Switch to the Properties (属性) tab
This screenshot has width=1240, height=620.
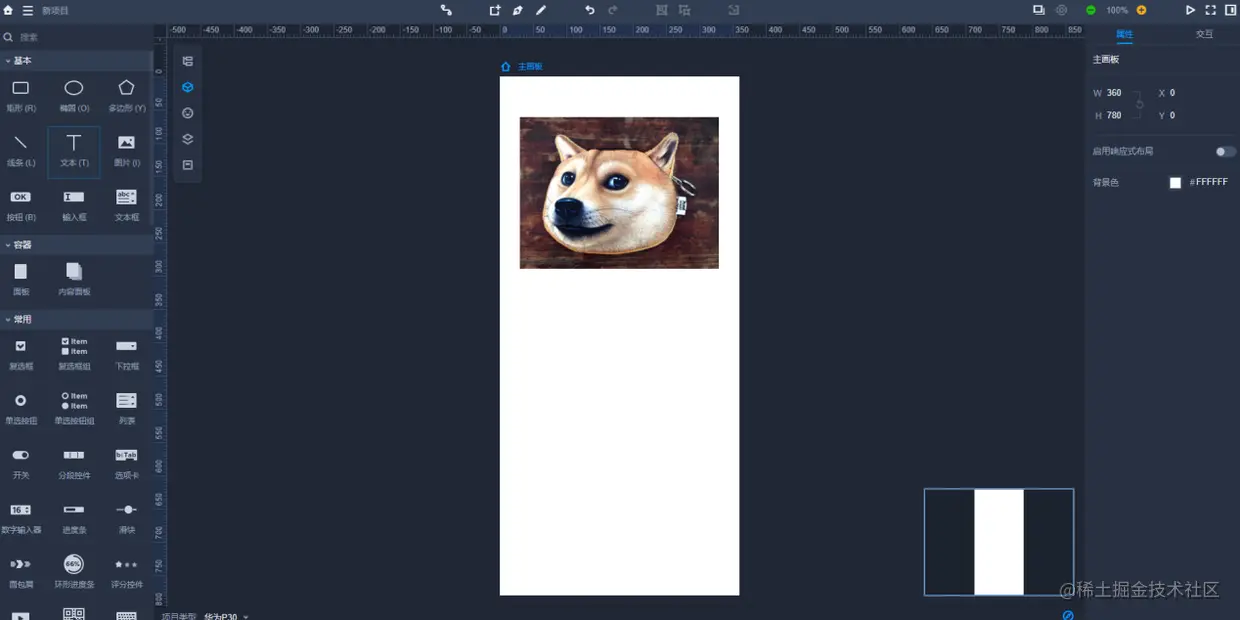pyautogui.click(x=1124, y=34)
